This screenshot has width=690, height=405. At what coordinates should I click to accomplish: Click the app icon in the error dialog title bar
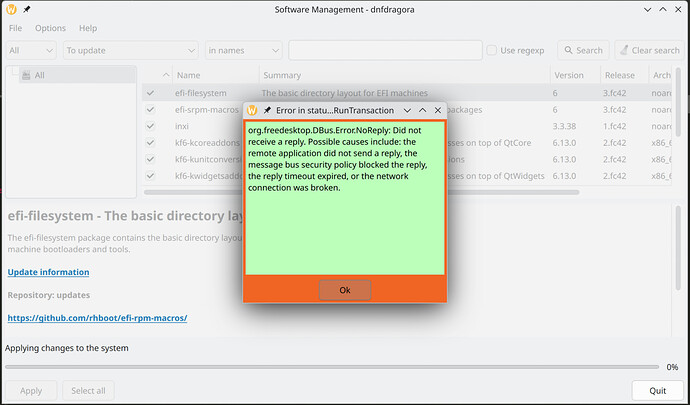point(252,110)
